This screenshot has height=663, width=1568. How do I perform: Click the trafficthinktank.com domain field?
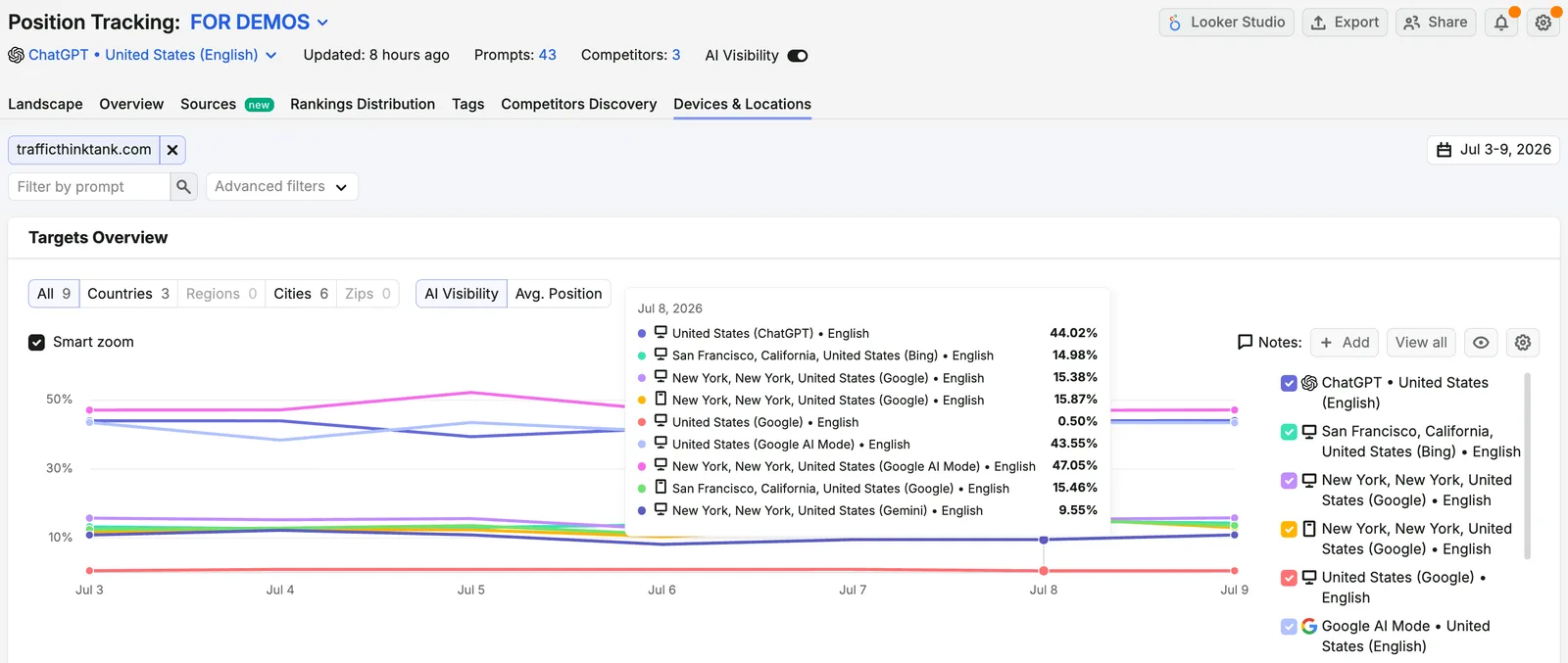point(84,150)
